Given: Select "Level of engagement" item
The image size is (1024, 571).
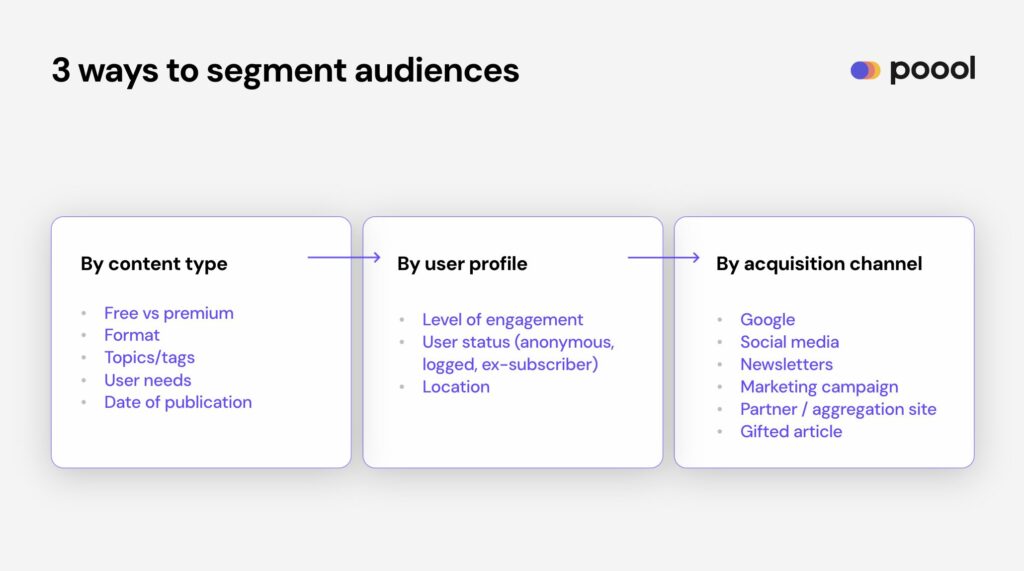Looking at the screenshot, I should pyautogui.click(x=502, y=320).
